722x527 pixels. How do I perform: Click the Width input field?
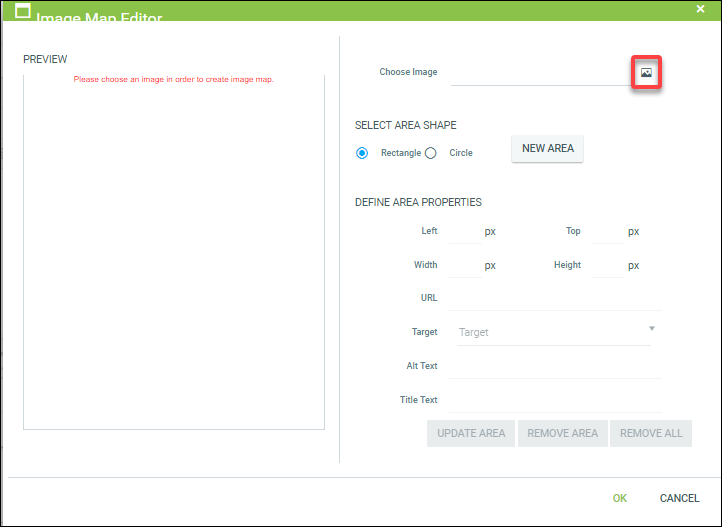pos(464,265)
